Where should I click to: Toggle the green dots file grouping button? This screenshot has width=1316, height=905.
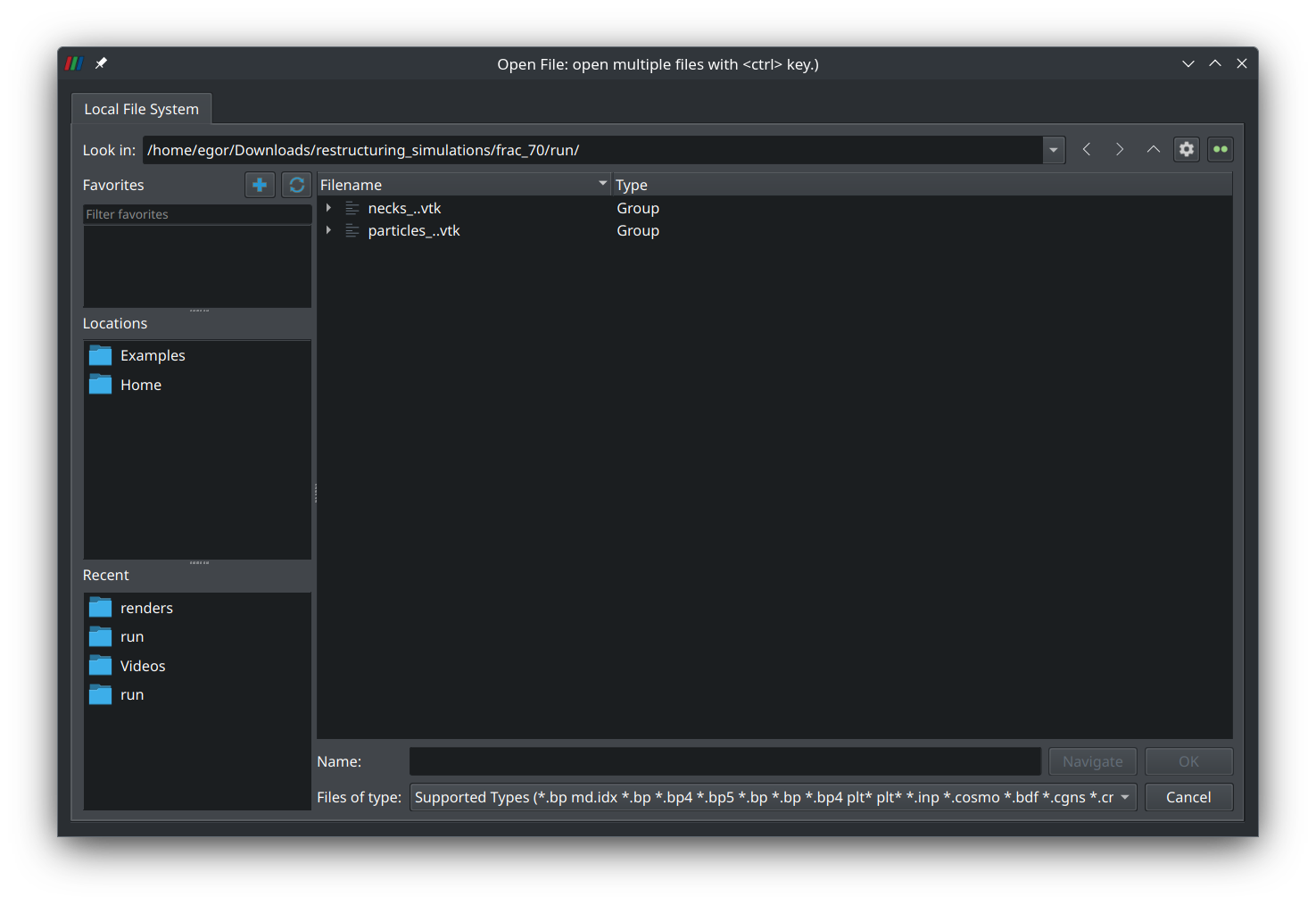(x=1220, y=149)
